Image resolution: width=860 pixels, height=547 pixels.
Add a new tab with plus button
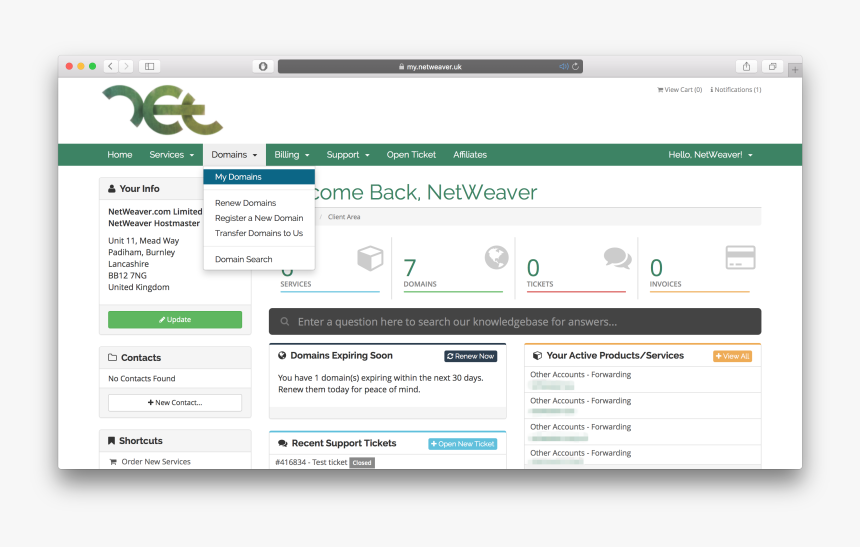[x=795, y=70]
